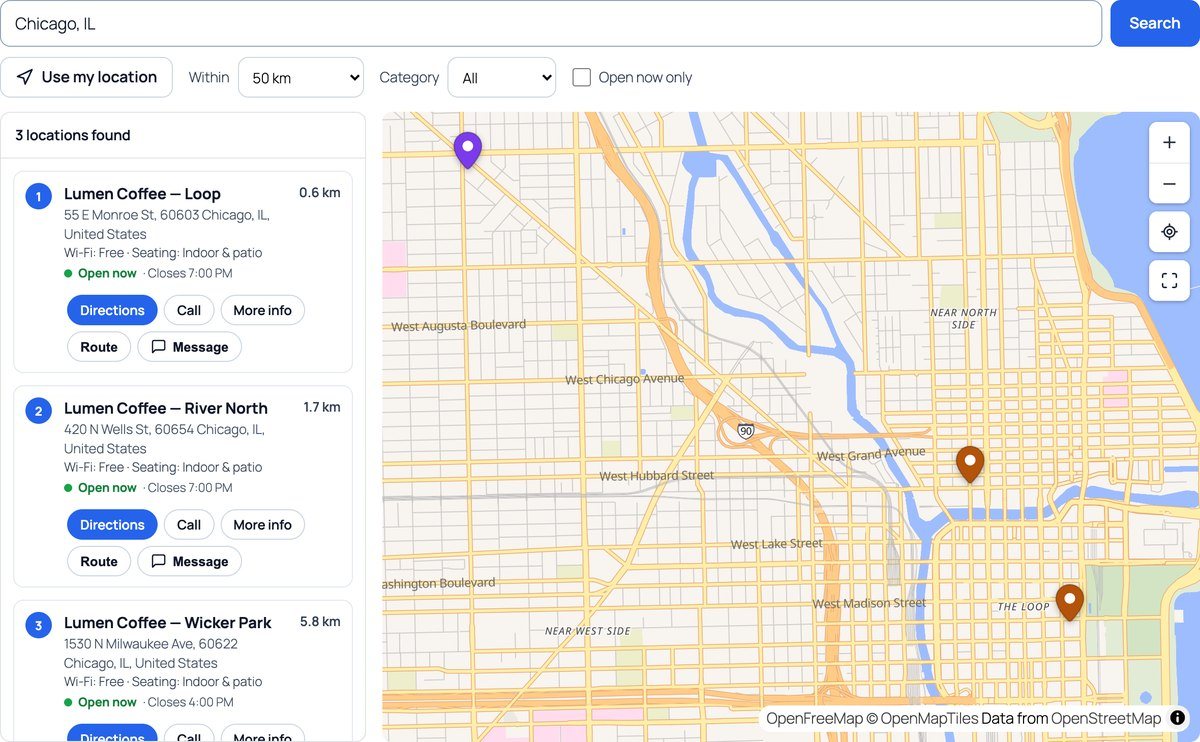Screen dimensions: 1200x742
Task: Get Directions to Lumen Coffee River North
Action: tap(112, 524)
